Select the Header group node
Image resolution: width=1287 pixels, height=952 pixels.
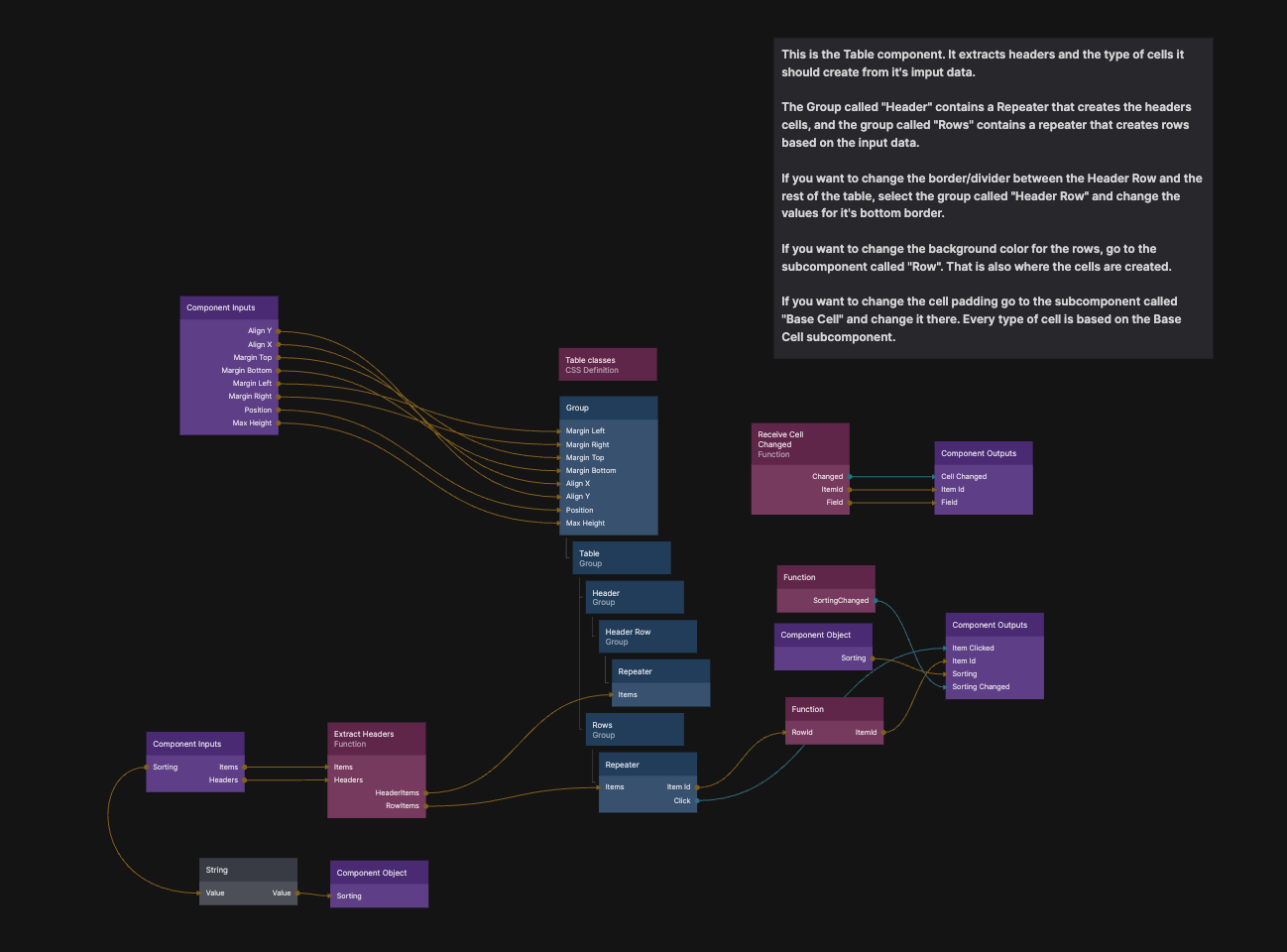(x=634, y=597)
